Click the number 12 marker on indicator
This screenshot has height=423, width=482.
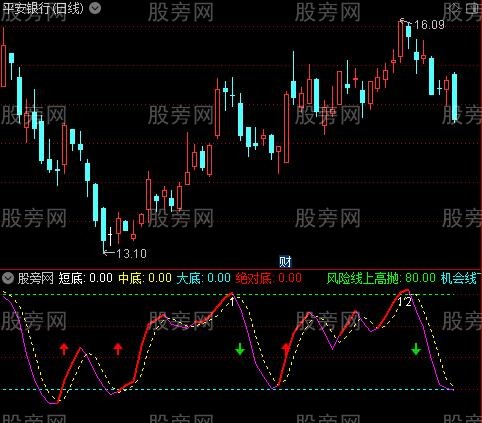(x=405, y=302)
